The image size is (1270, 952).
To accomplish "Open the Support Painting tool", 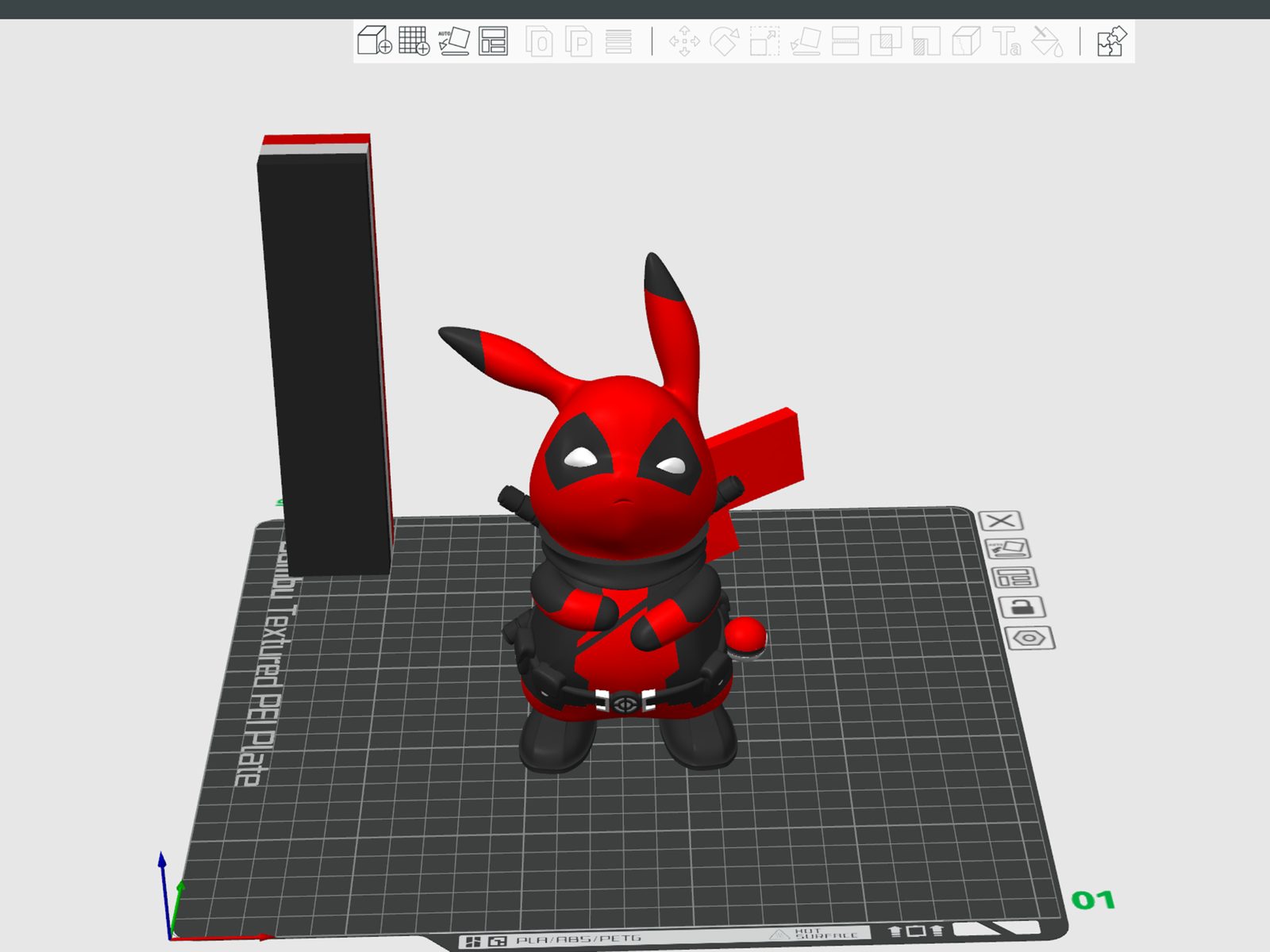I will (926, 40).
